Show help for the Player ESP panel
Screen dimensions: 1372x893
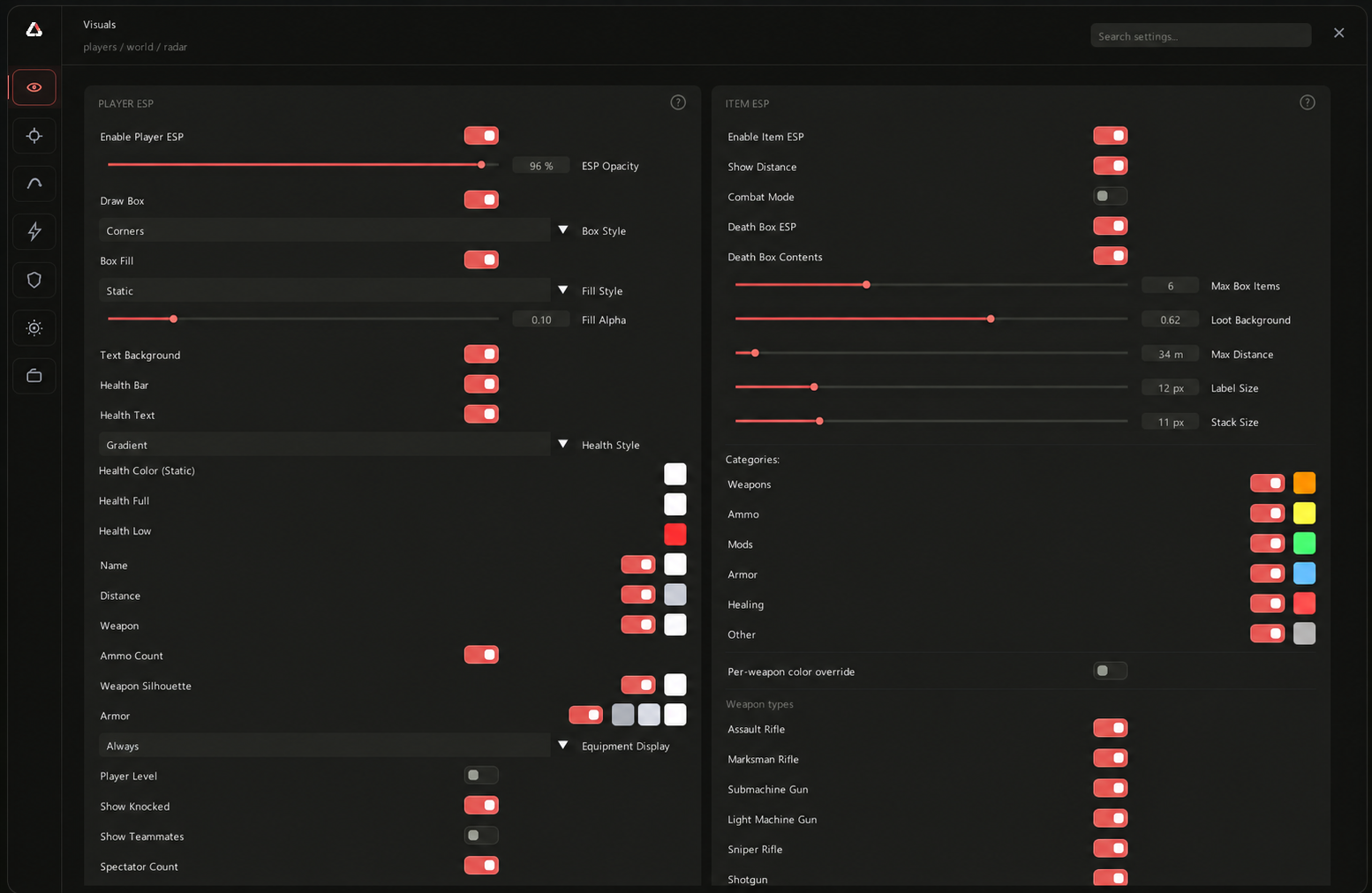click(x=678, y=102)
